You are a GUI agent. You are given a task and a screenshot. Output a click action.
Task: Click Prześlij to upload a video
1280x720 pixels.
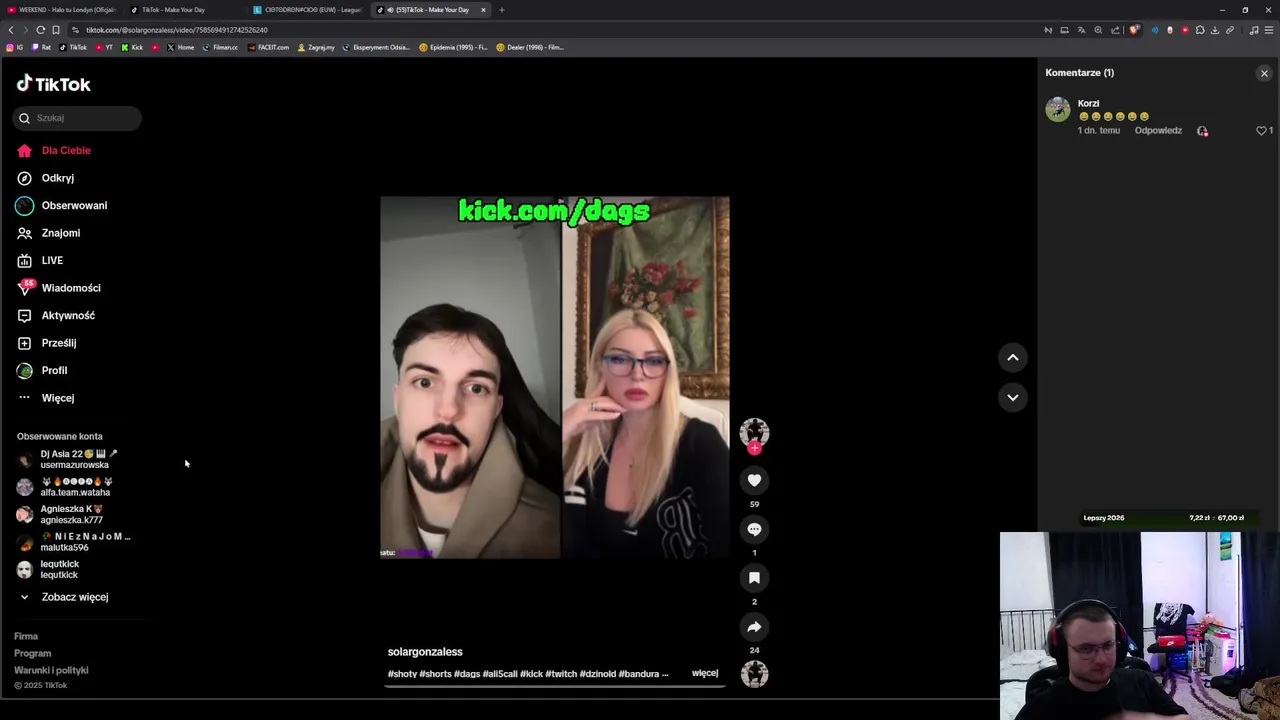click(x=47, y=343)
